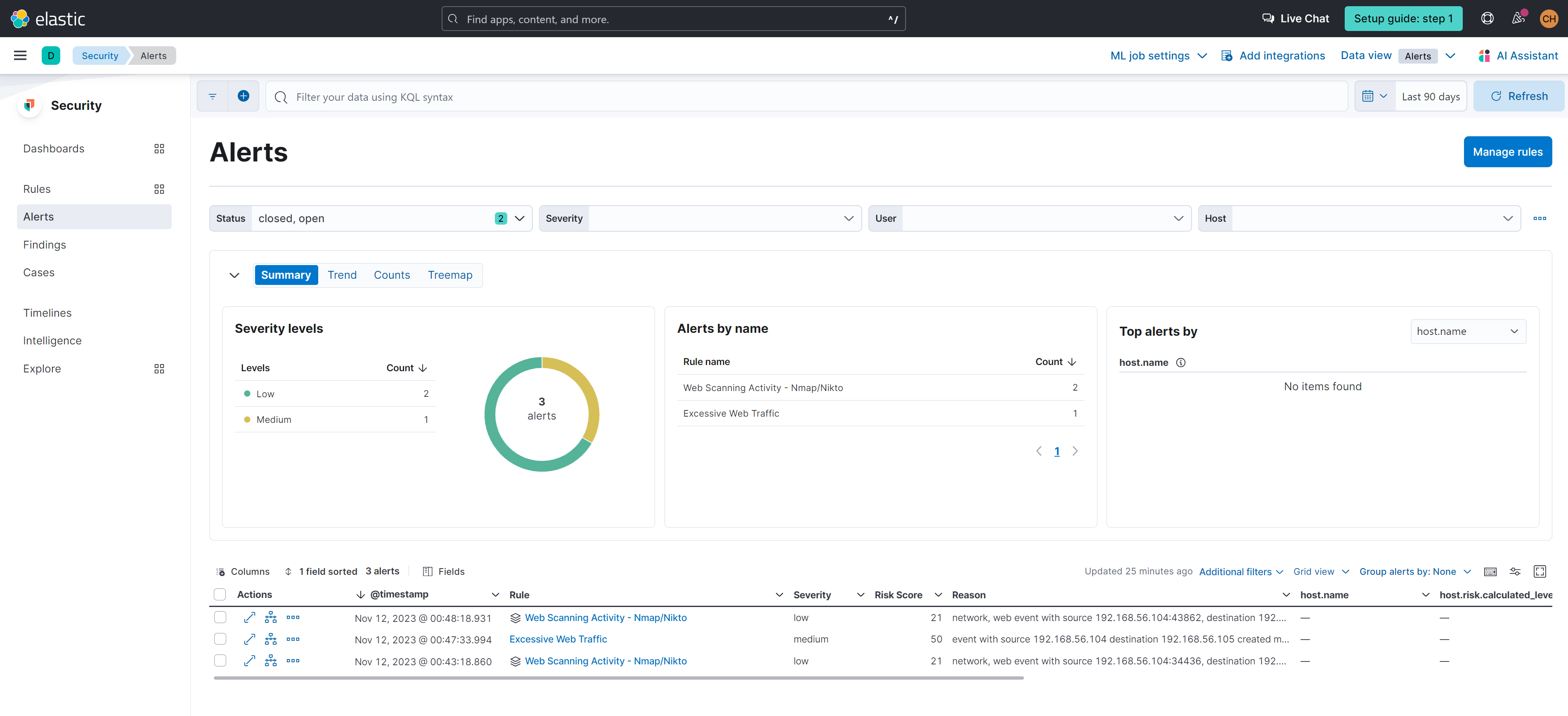The height and width of the screenshot is (716, 1568).
Task: Expand details of the first alert row
Action: point(249,617)
